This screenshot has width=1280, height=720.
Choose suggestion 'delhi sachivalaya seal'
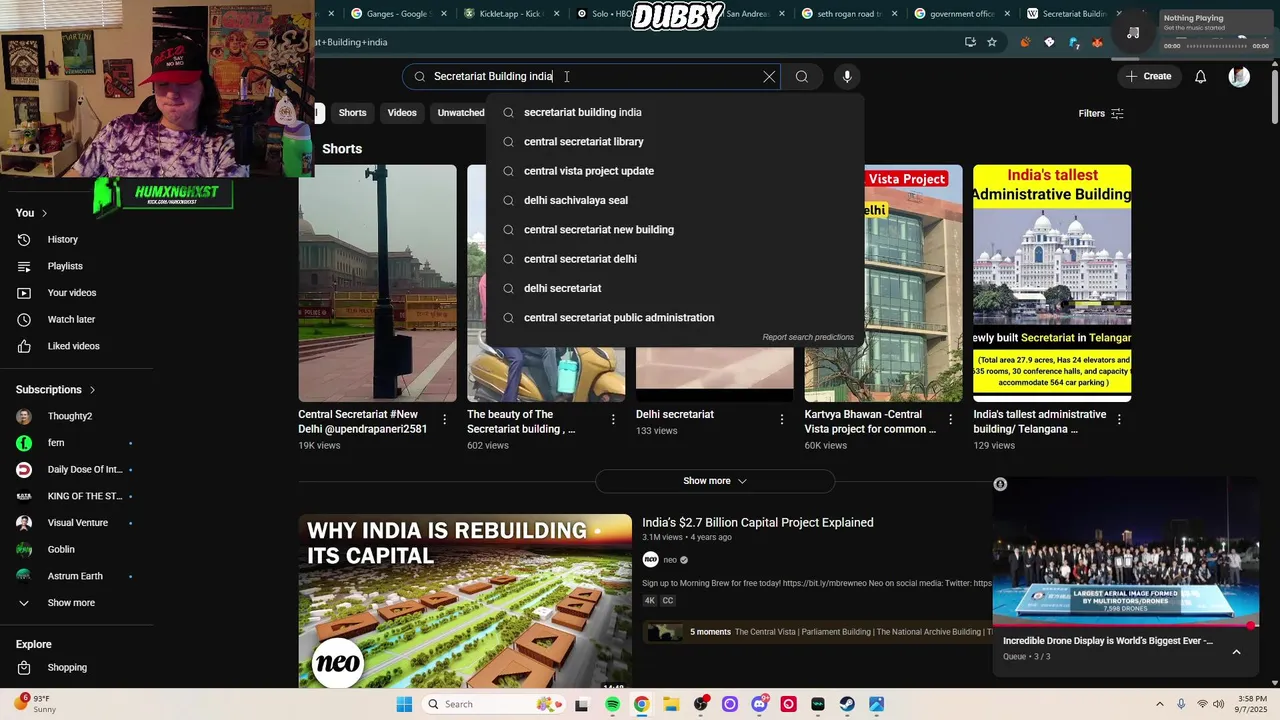[675, 200]
